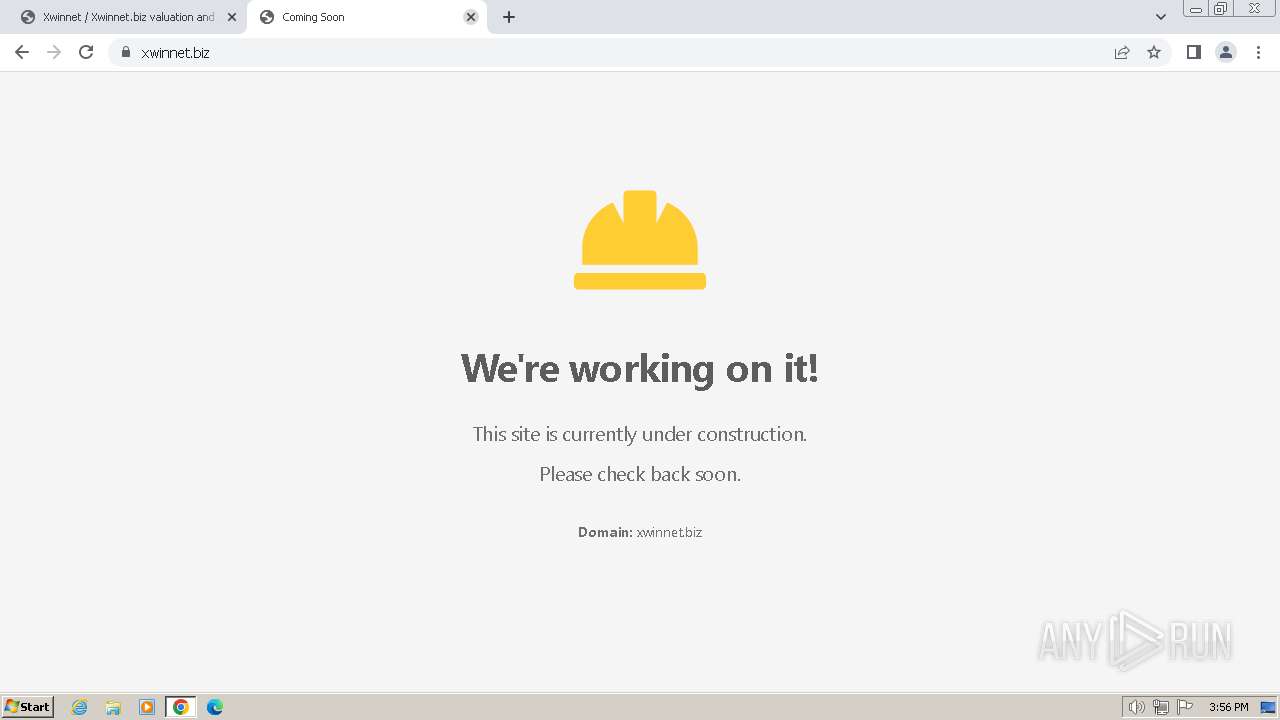Viewport: 1280px width, 720px height.
Task: Restore down the Chrome window
Action: pyautogui.click(x=1221, y=9)
